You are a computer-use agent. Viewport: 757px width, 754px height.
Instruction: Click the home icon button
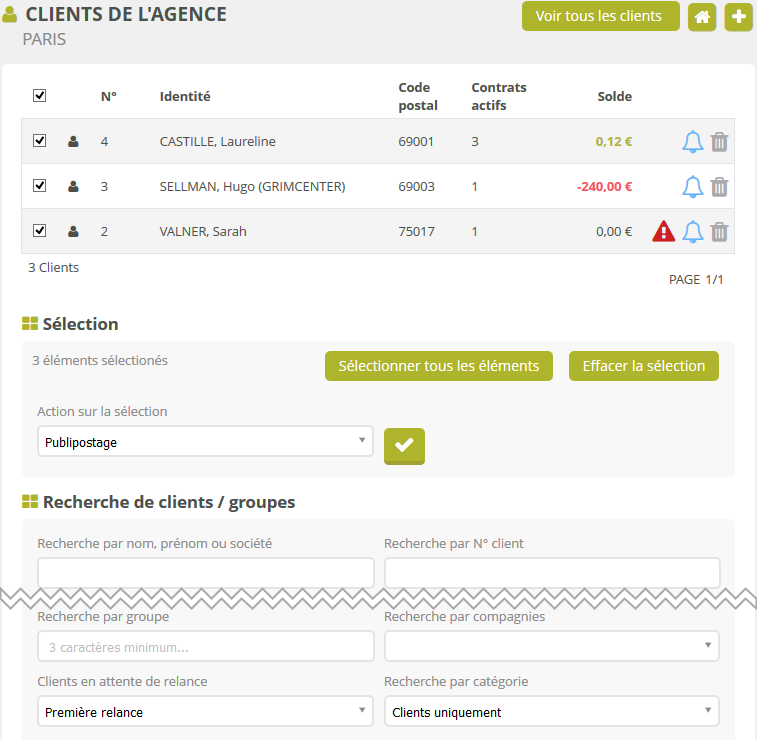[702, 17]
